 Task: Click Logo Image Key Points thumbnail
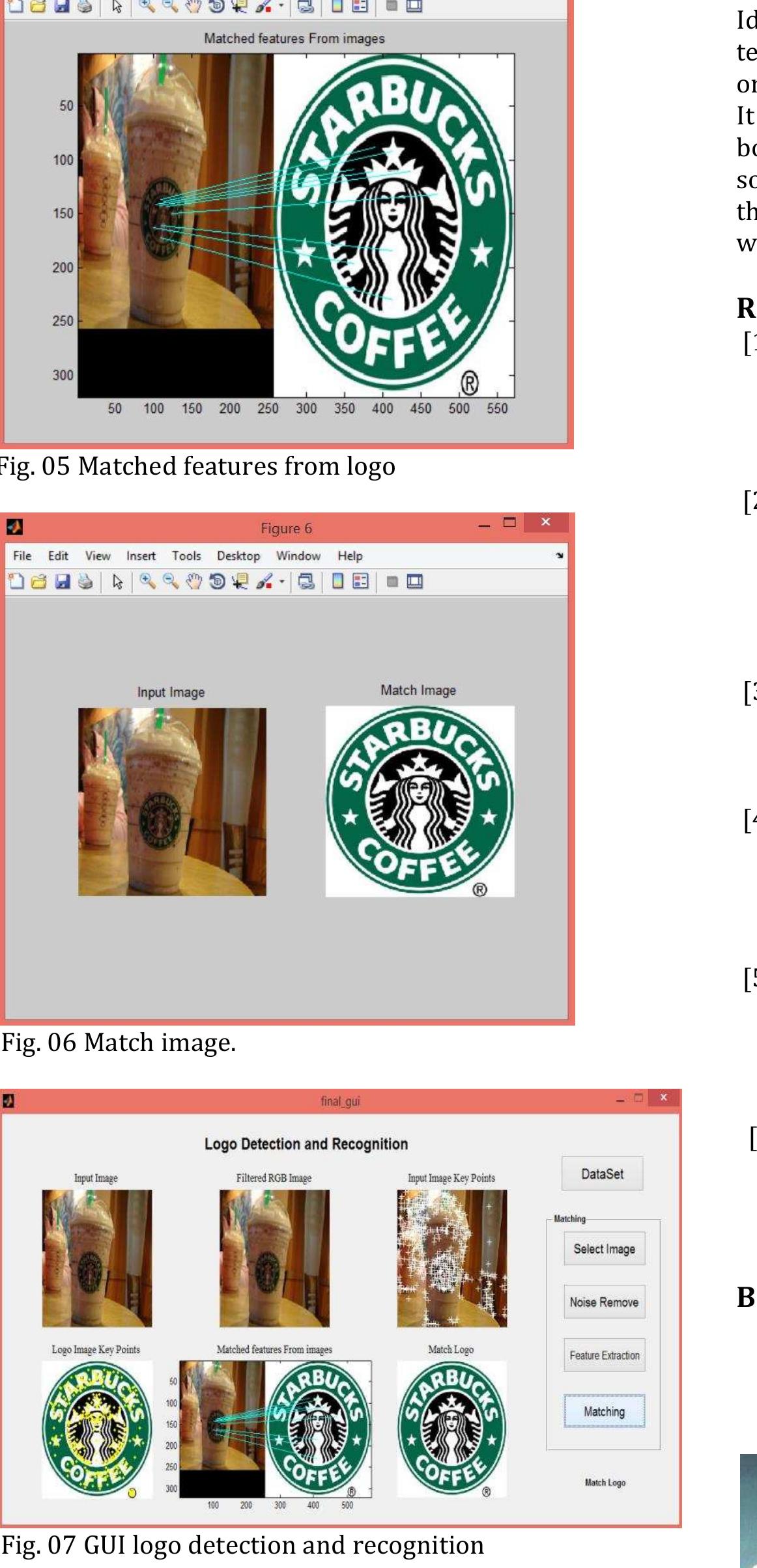[97, 1429]
